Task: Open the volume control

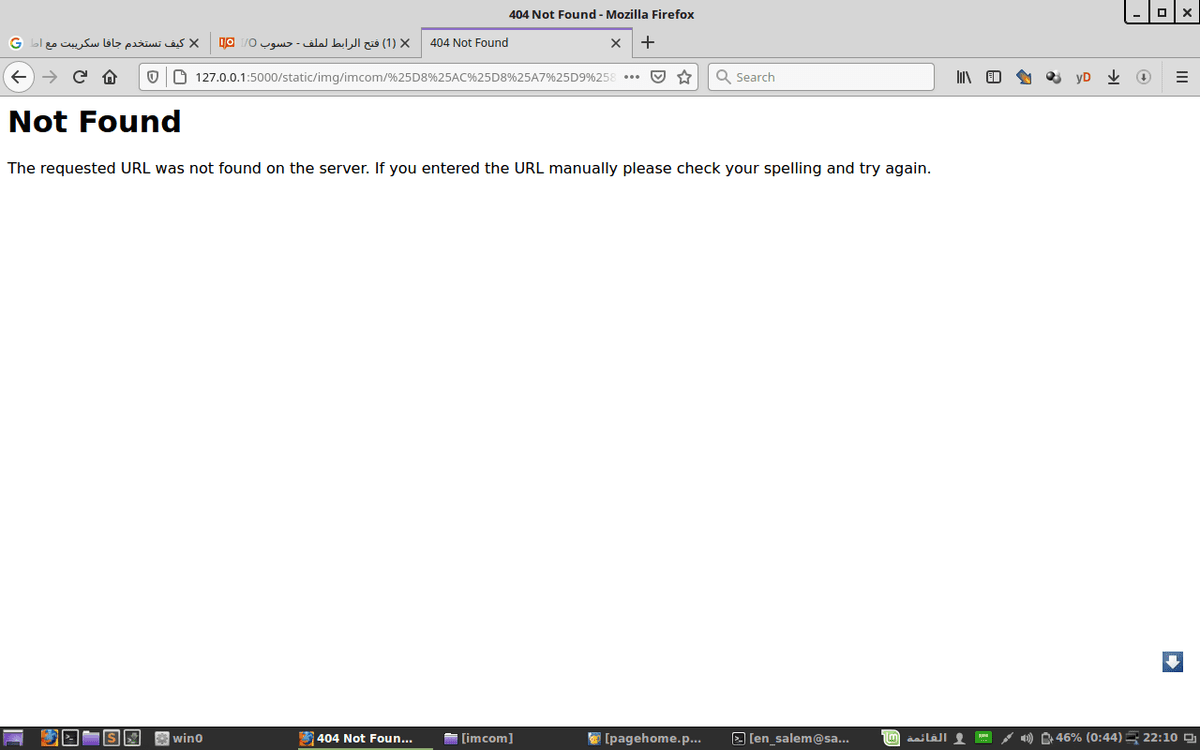Action: [1026, 738]
